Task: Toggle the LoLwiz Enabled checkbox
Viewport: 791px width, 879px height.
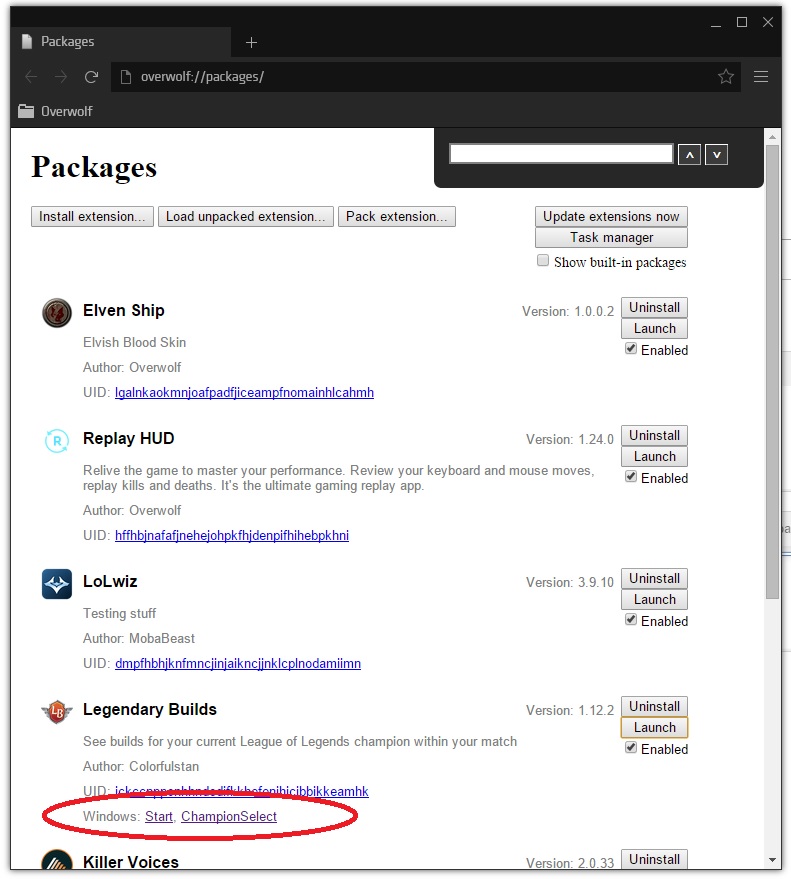Action: [x=631, y=621]
